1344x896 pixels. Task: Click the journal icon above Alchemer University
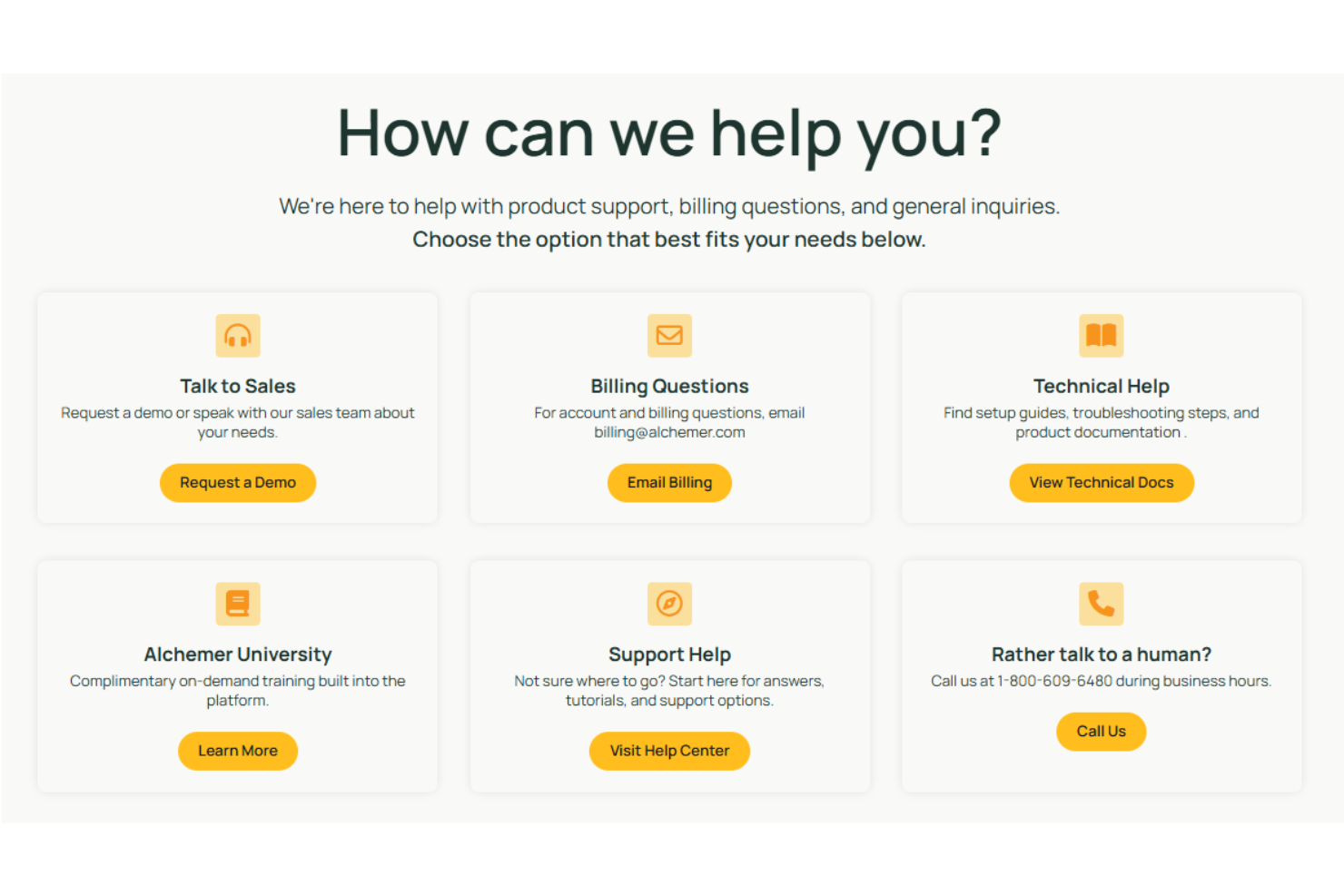[237, 603]
